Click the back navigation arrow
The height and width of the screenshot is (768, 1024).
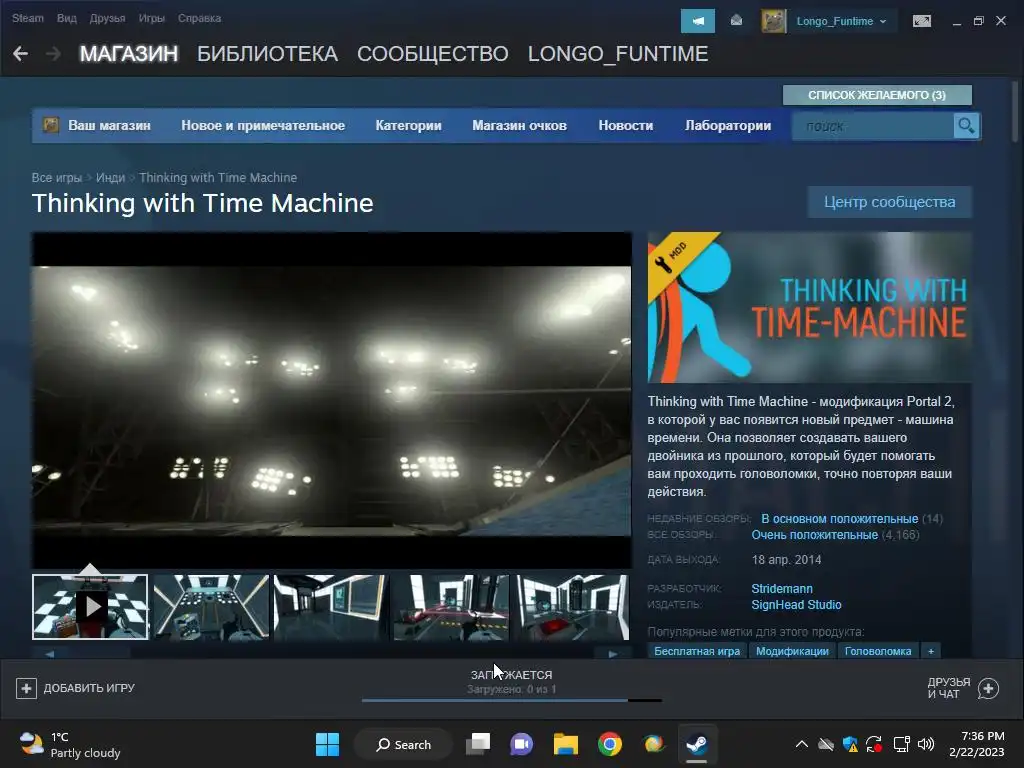pyautogui.click(x=20, y=54)
